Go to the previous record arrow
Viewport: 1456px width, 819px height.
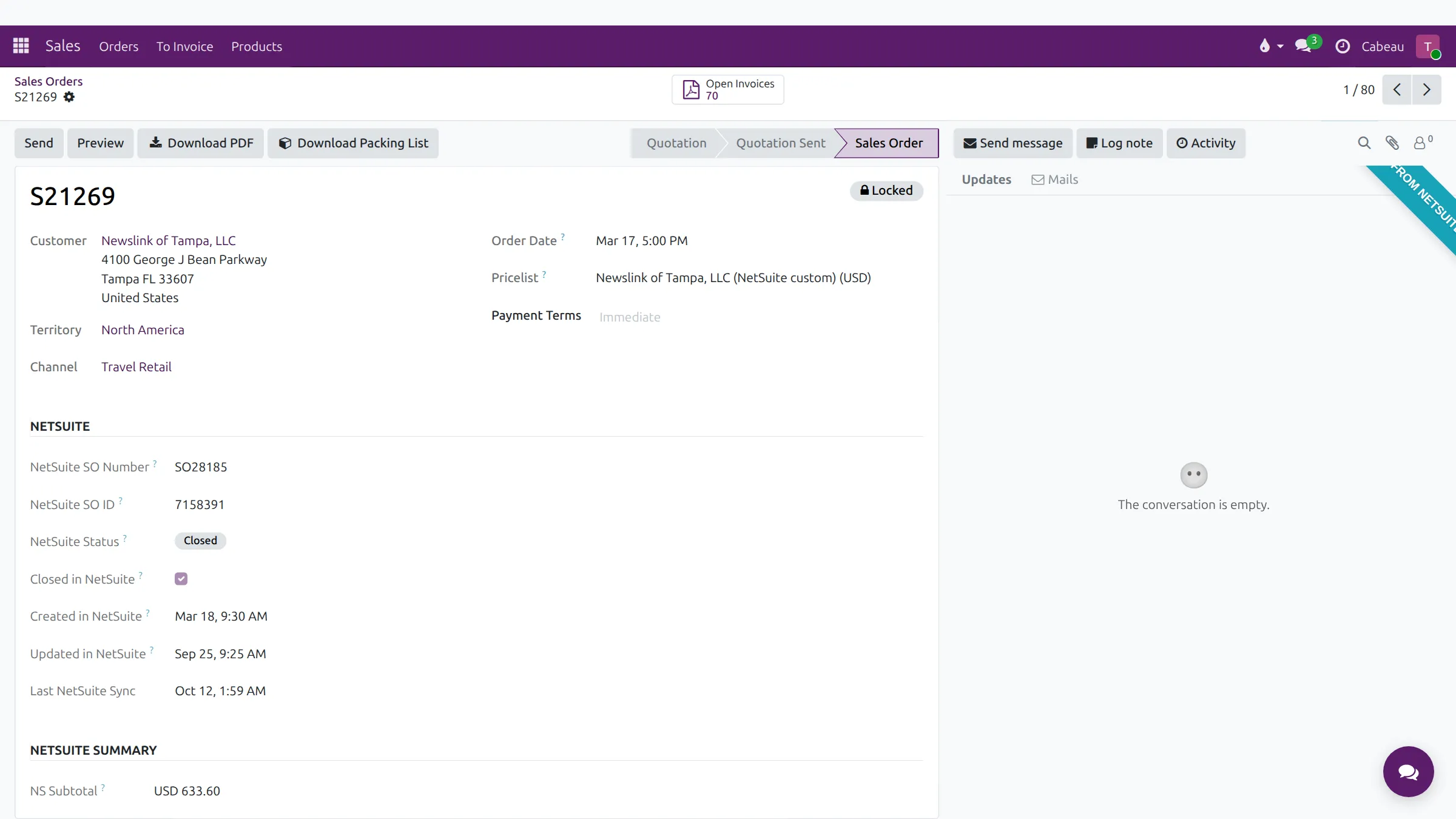pos(1397,90)
